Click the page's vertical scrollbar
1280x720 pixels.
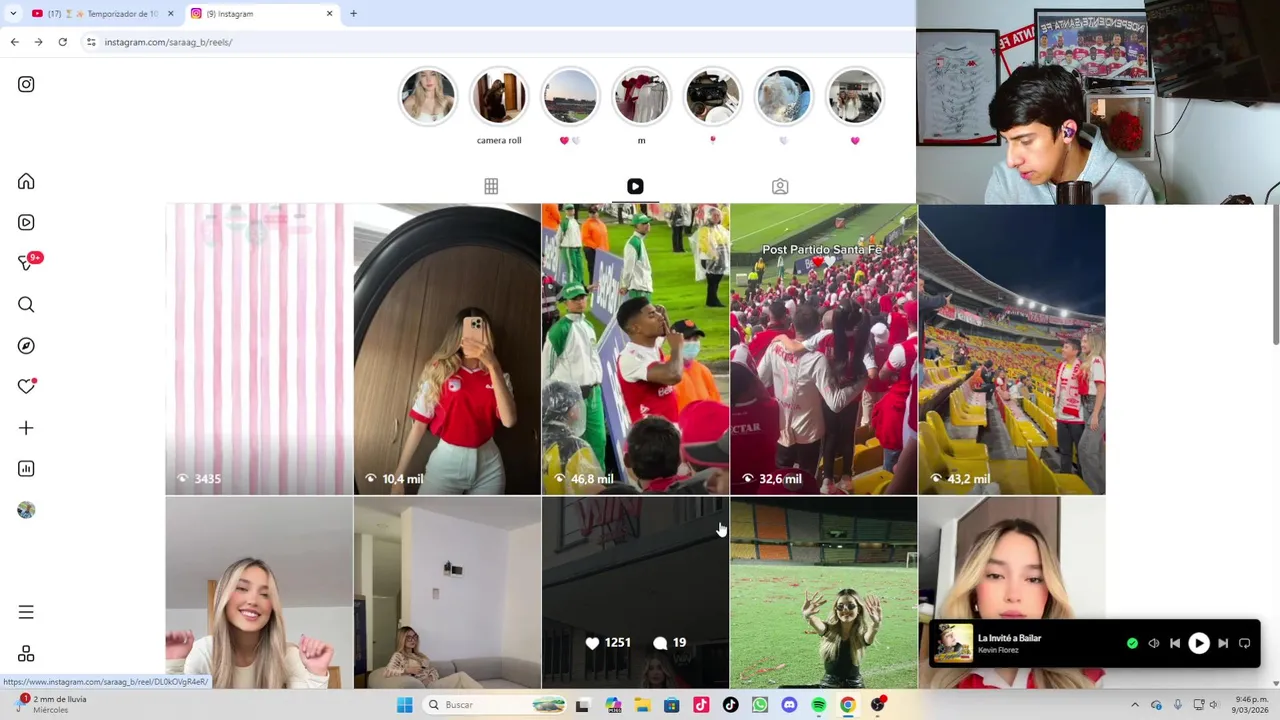pyautogui.click(x=1274, y=275)
